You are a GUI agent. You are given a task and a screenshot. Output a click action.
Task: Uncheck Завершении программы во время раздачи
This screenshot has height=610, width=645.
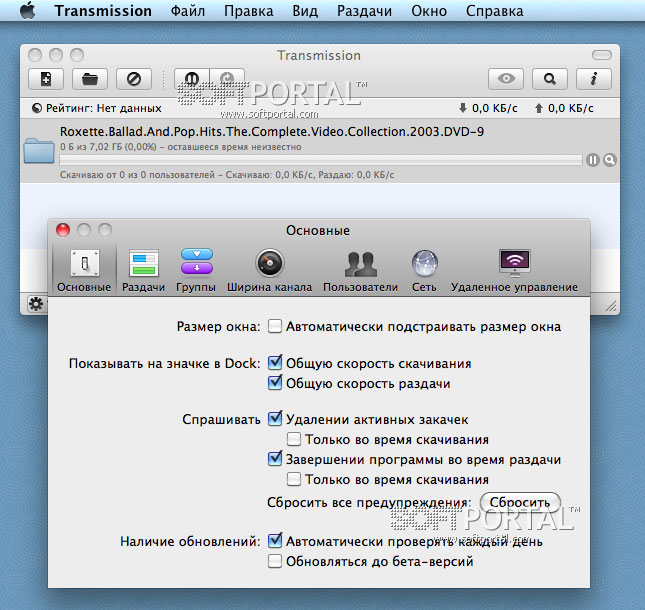point(275,459)
